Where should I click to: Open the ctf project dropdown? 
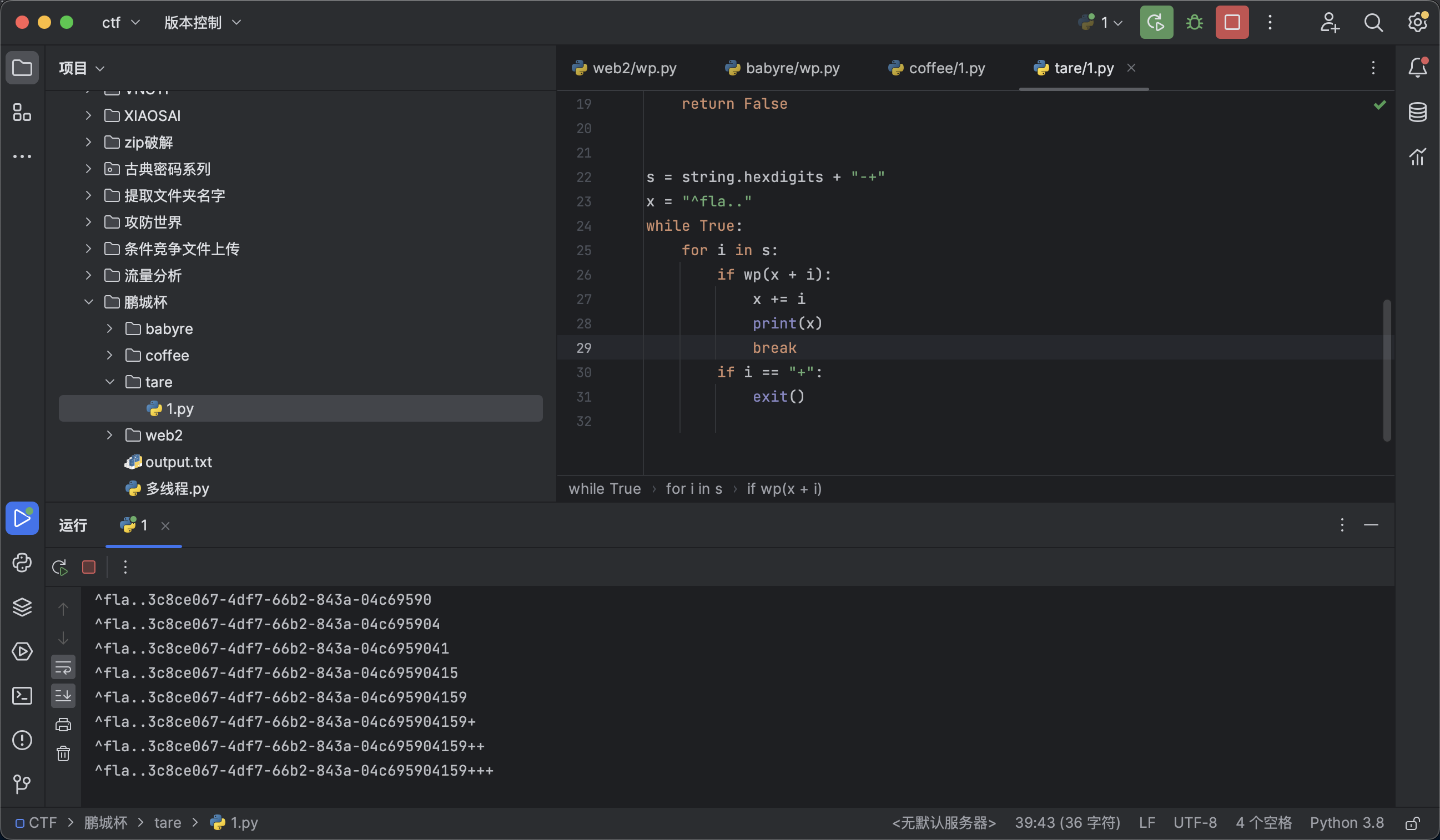(120, 22)
